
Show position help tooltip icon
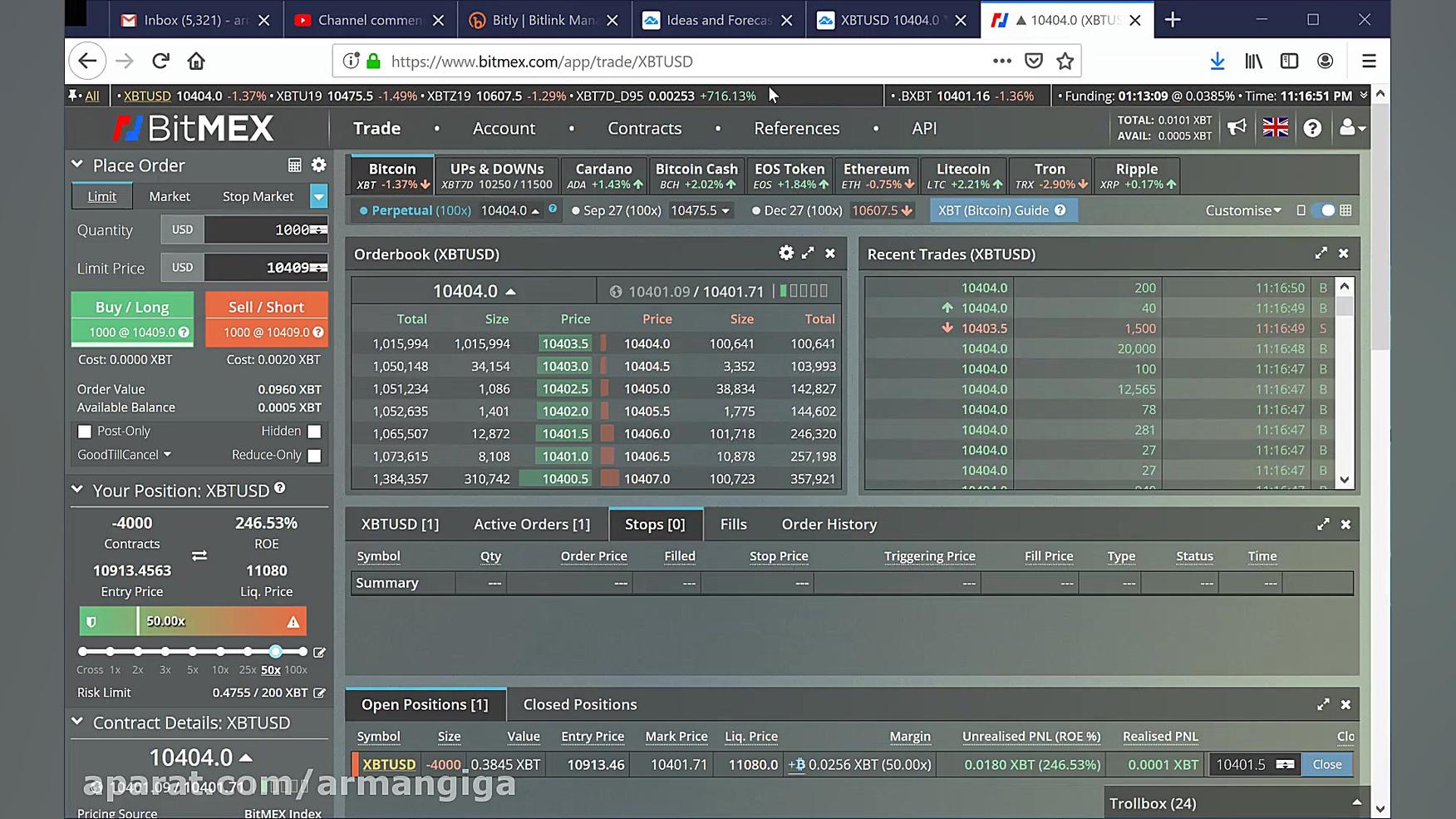280,488
